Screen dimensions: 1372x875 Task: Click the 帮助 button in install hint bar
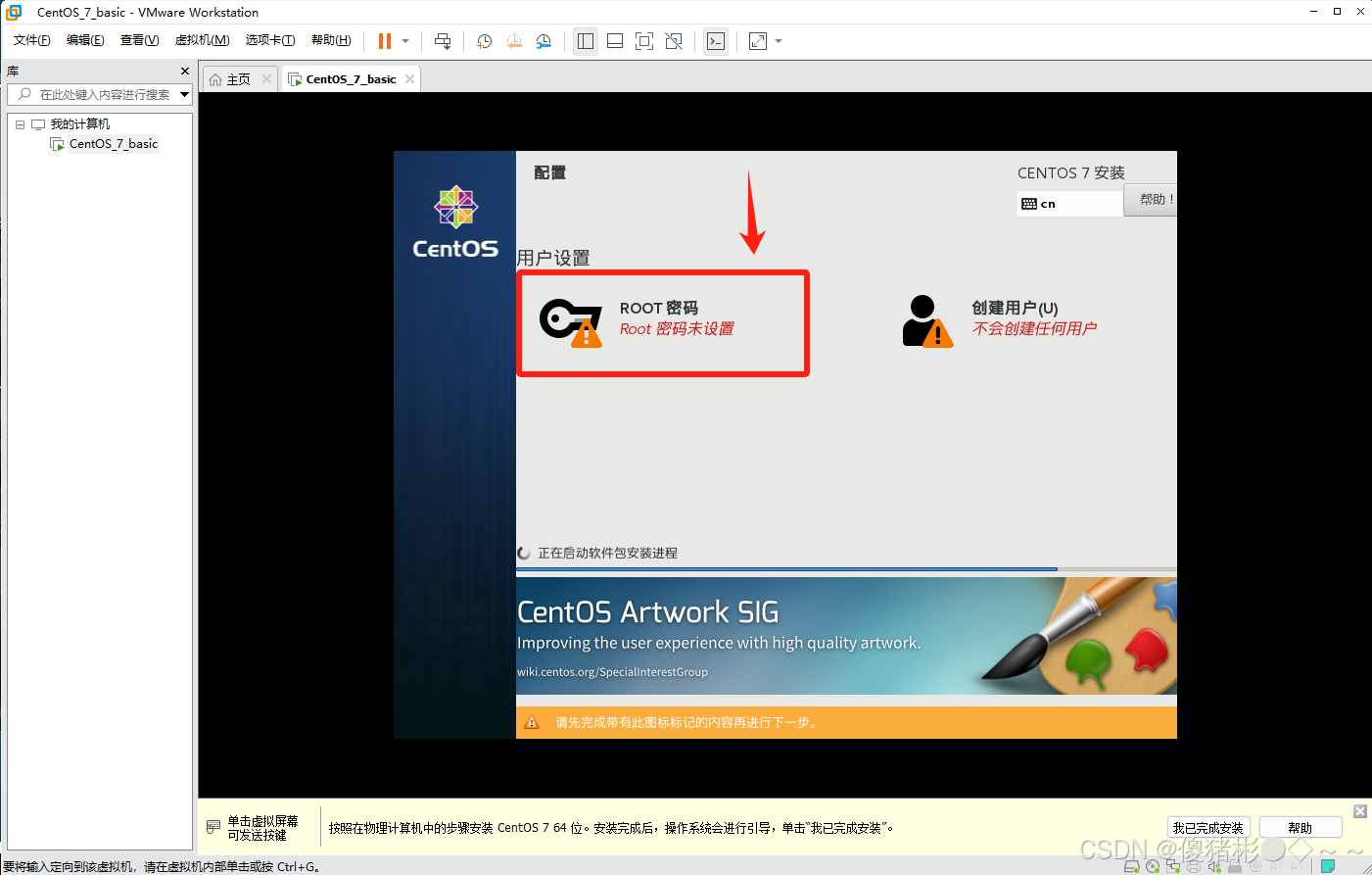[1300, 828]
